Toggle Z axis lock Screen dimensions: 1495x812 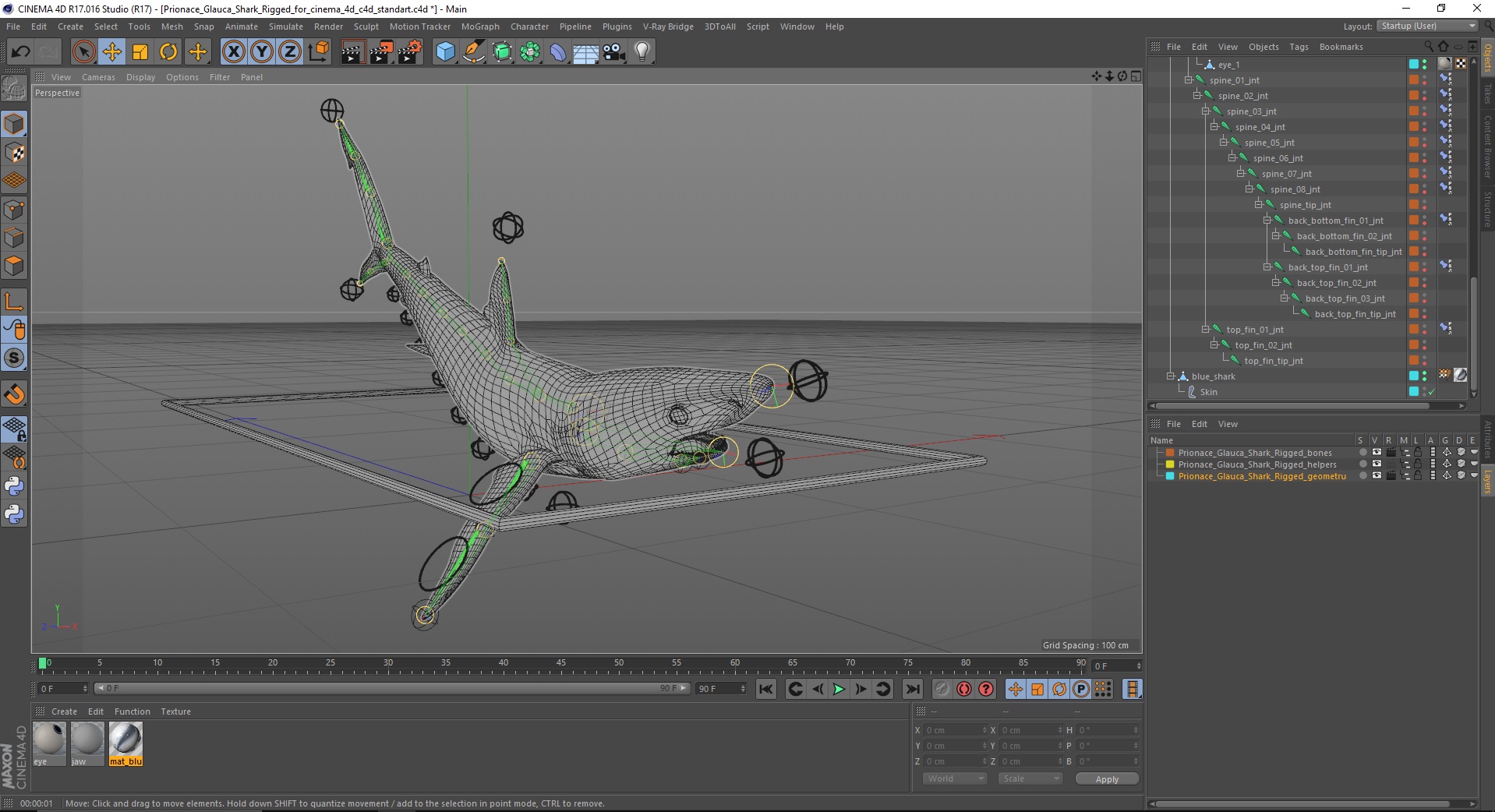point(290,52)
